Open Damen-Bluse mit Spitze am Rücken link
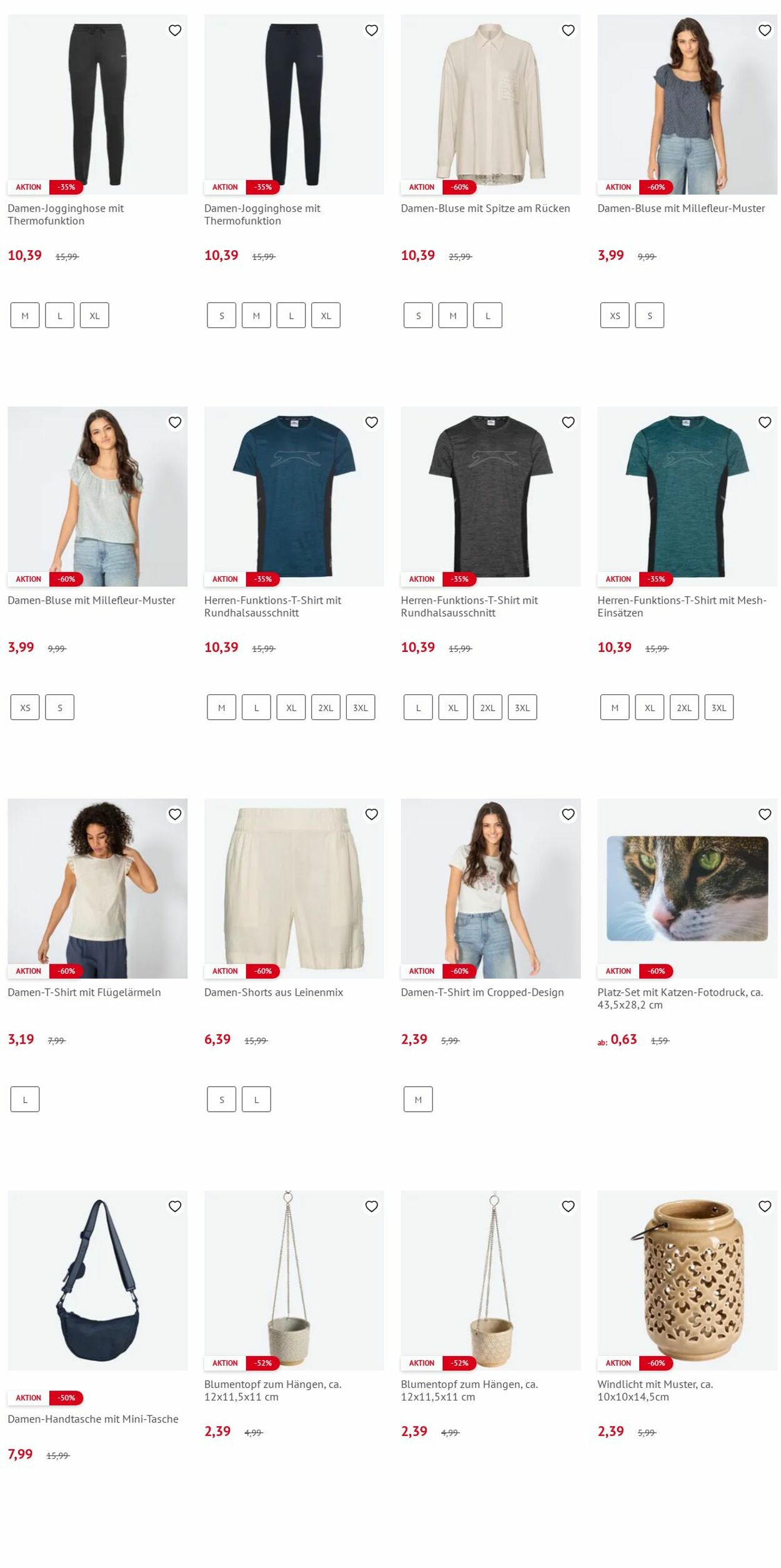Viewport: 781px width, 1568px height. (485, 208)
